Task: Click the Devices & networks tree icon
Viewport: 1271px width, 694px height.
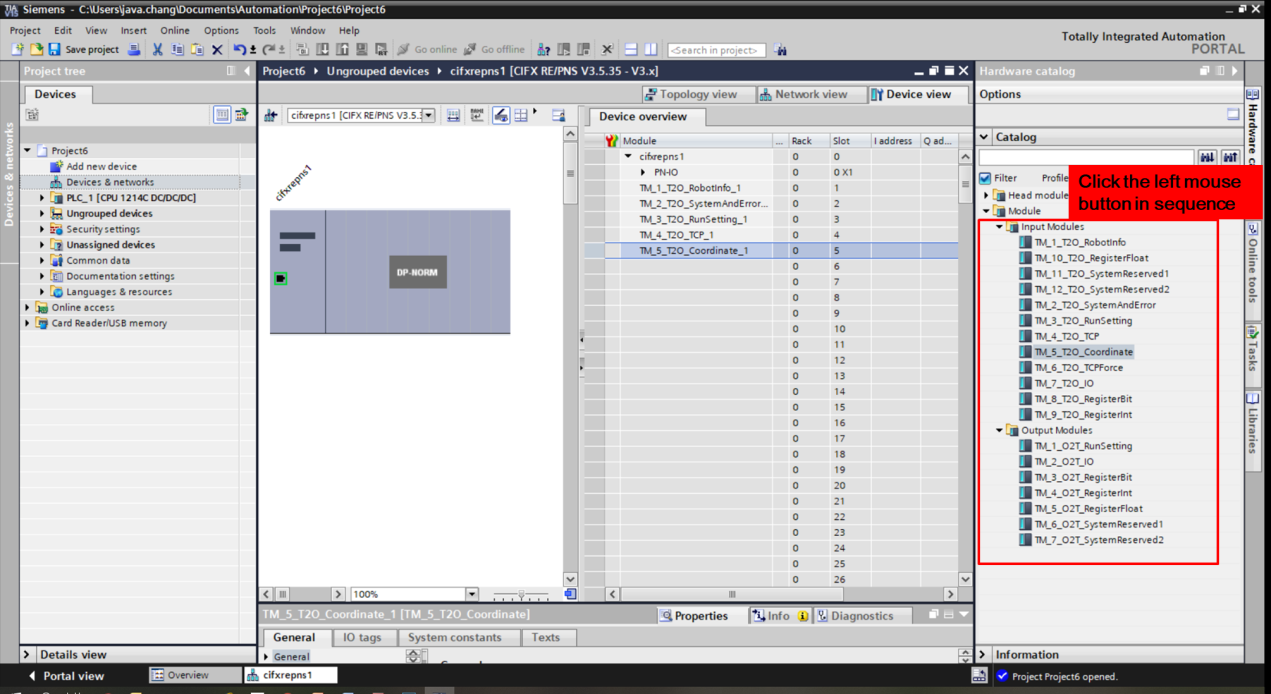Action: [57, 182]
